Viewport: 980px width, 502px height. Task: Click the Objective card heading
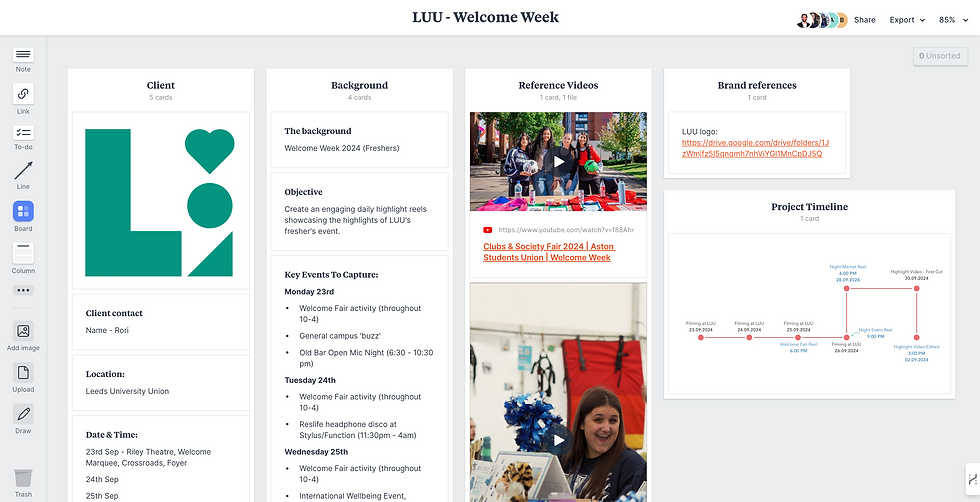pos(303,192)
